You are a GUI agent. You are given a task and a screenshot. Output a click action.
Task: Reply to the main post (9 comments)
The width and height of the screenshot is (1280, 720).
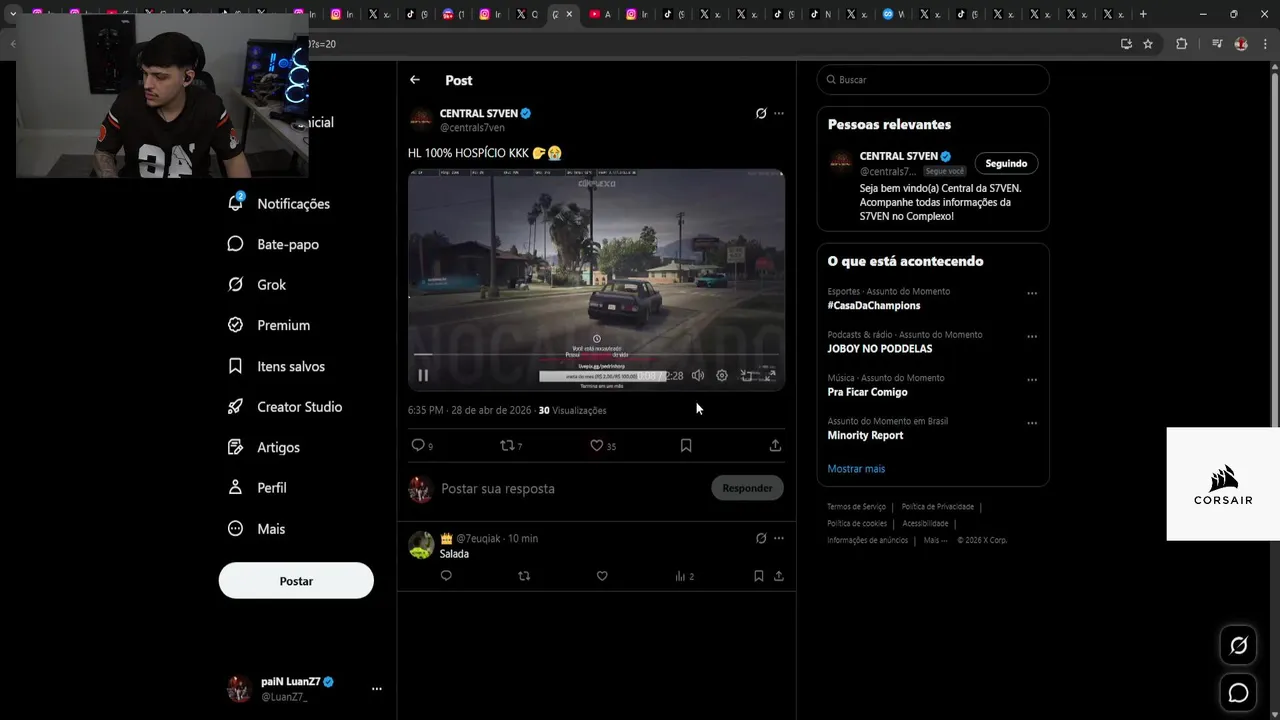(x=422, y=446)
